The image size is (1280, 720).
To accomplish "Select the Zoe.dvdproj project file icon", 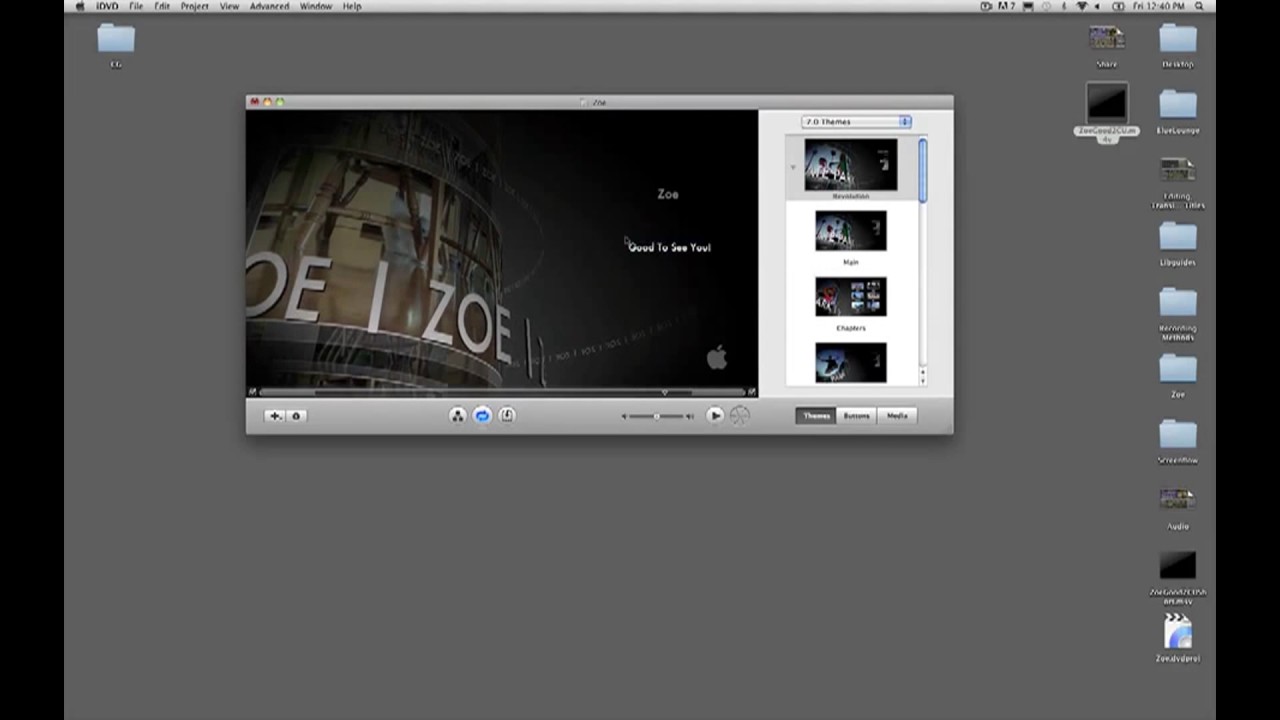I will coord(1178,632).
